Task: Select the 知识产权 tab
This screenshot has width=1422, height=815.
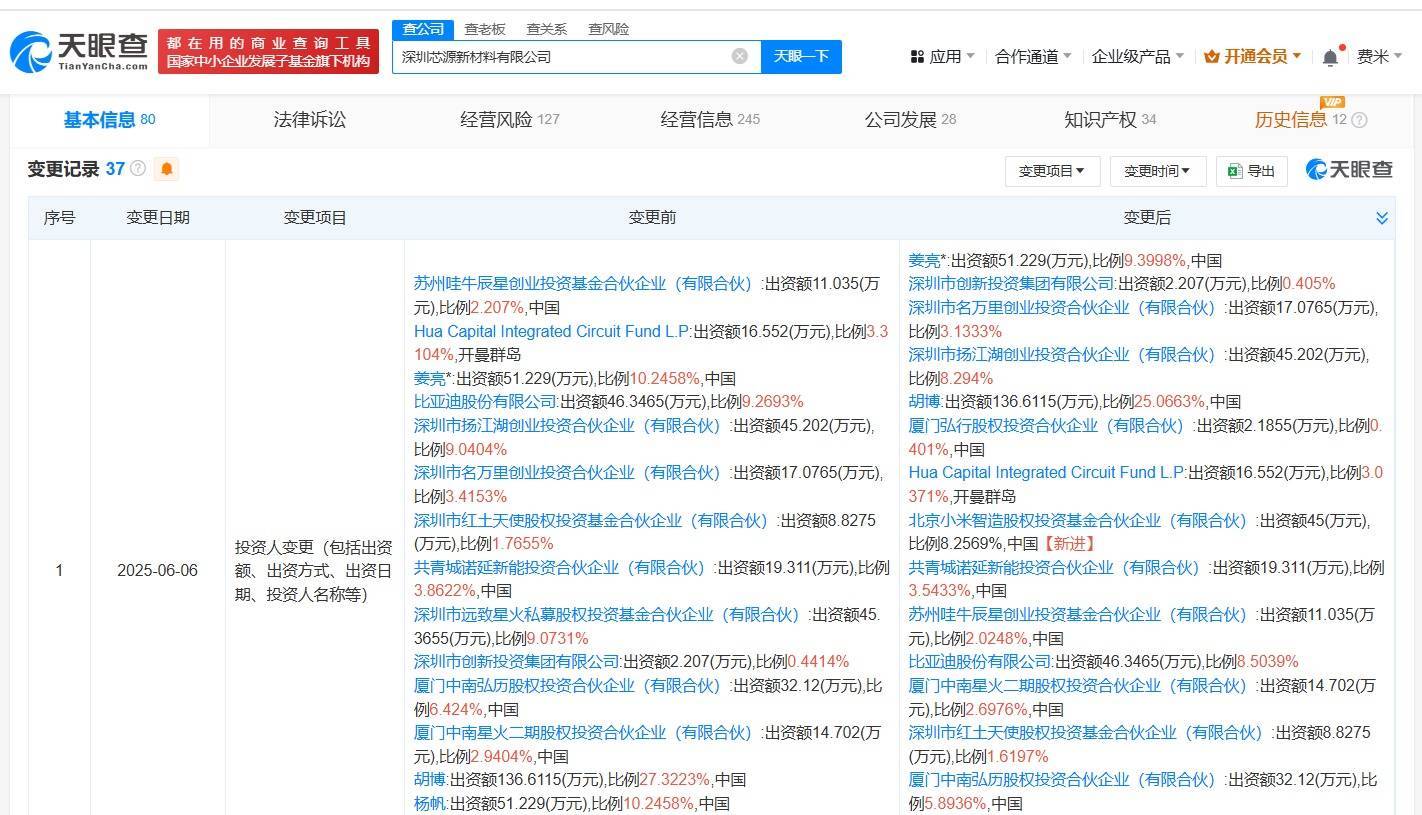Action: (x=1110, y=120)
